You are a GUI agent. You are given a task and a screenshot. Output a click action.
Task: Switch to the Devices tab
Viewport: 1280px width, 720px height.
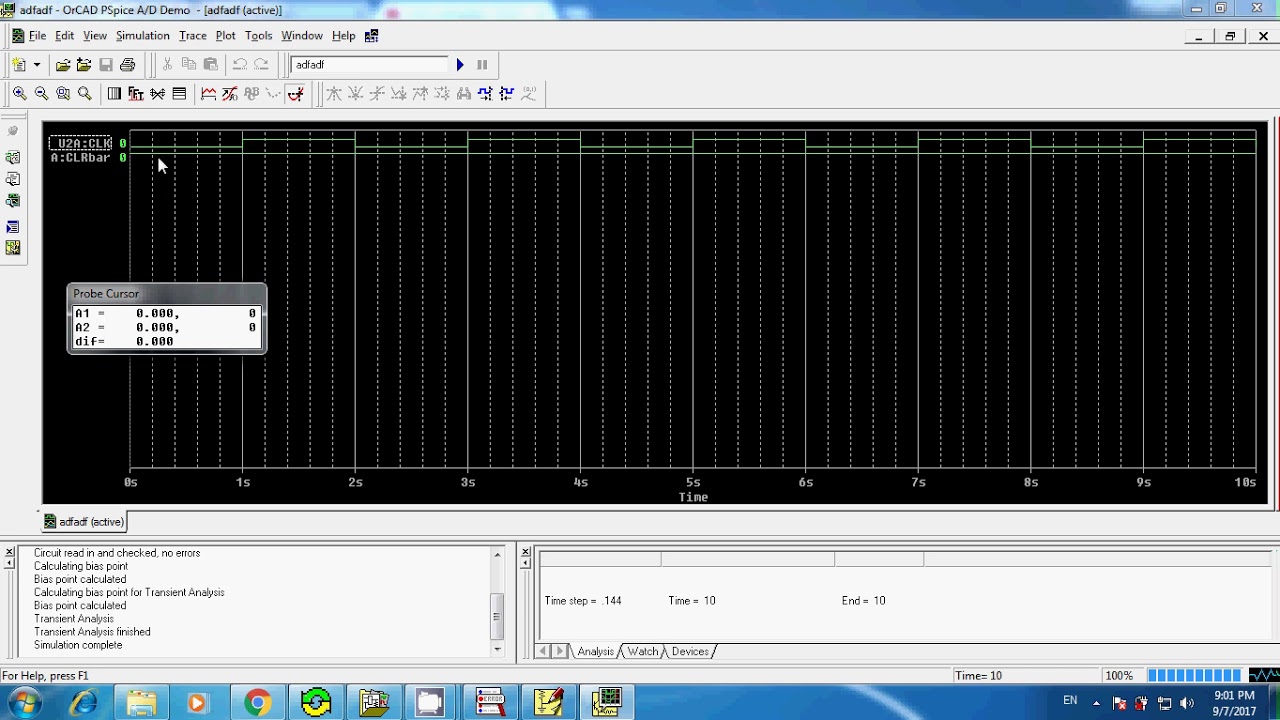pos(690,652)
